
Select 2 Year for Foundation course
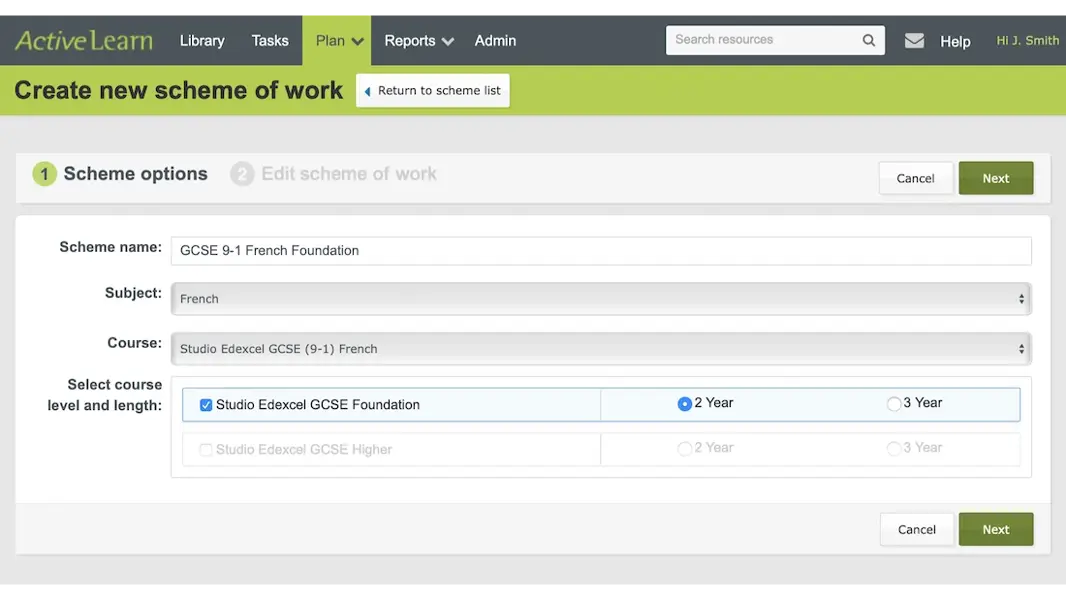tap(685, 404)
